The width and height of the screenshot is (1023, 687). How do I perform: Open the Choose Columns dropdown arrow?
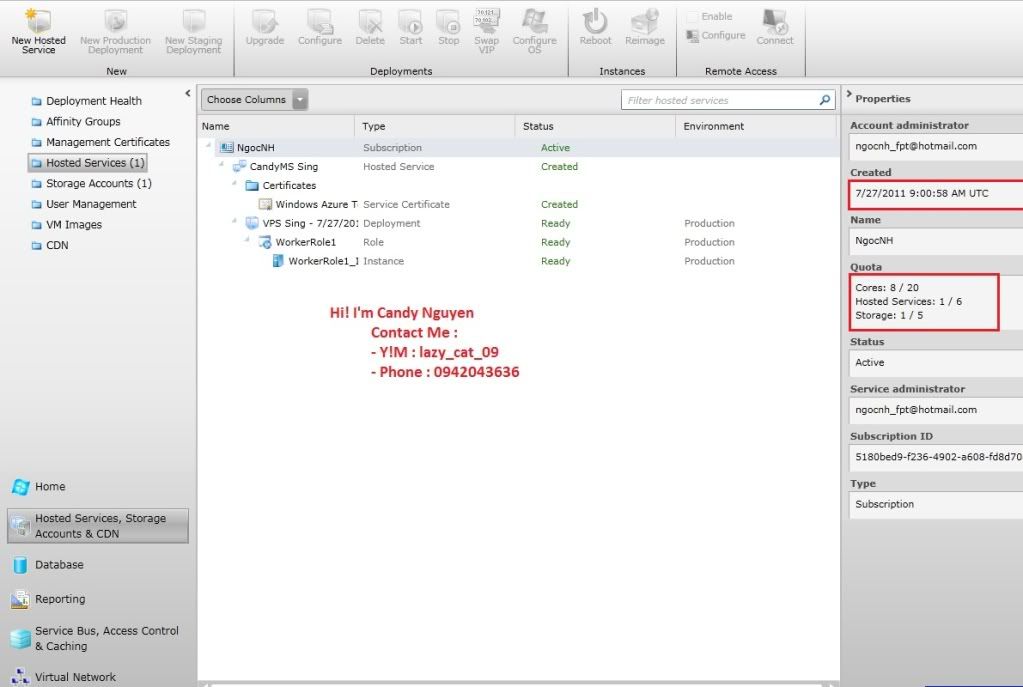[x=300, y=100]
